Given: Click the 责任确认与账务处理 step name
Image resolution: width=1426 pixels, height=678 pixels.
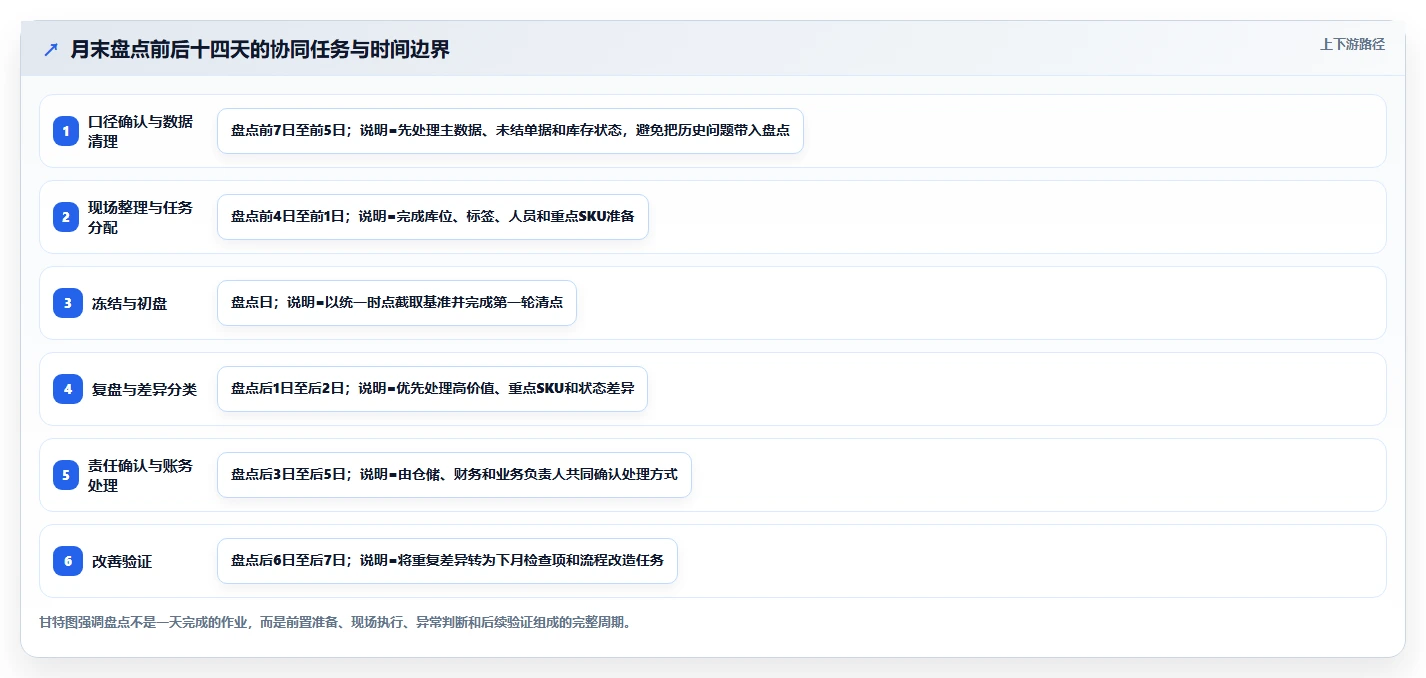Looking at the screenshot, I should click(x=140, y=475).
